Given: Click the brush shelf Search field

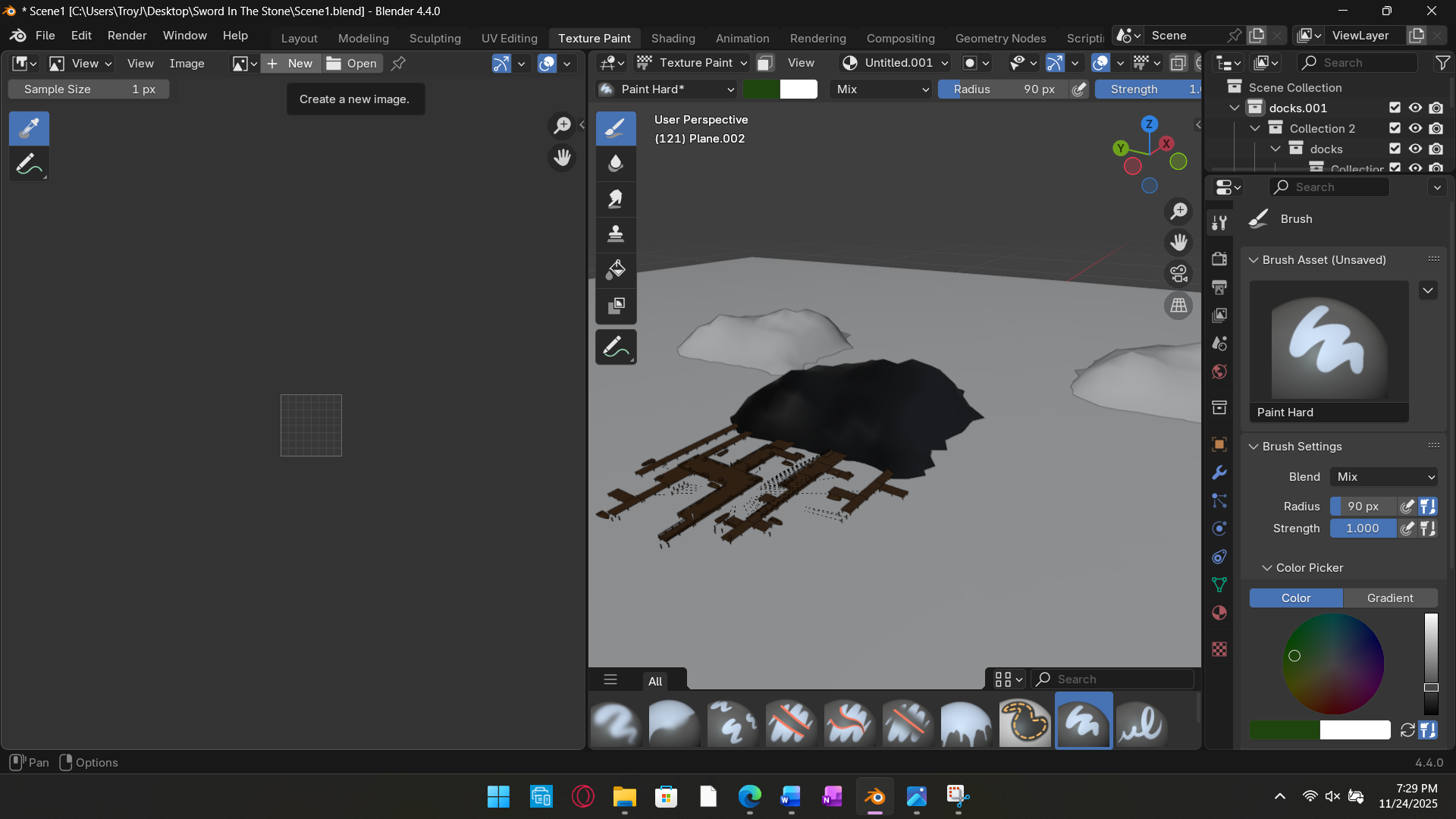Looking at the screenshot, I should tap(1113, 679).
